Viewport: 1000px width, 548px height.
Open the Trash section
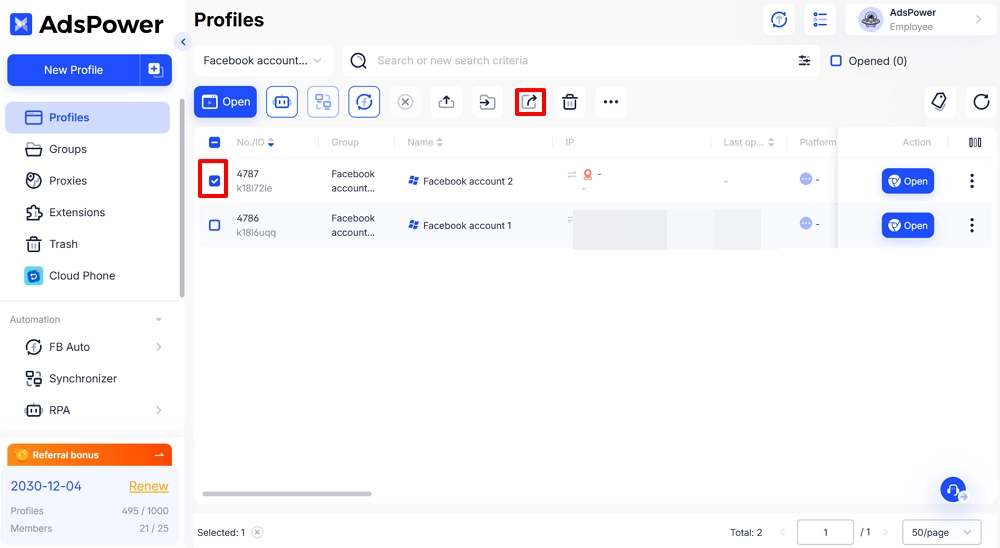click(x=87, y=244)
